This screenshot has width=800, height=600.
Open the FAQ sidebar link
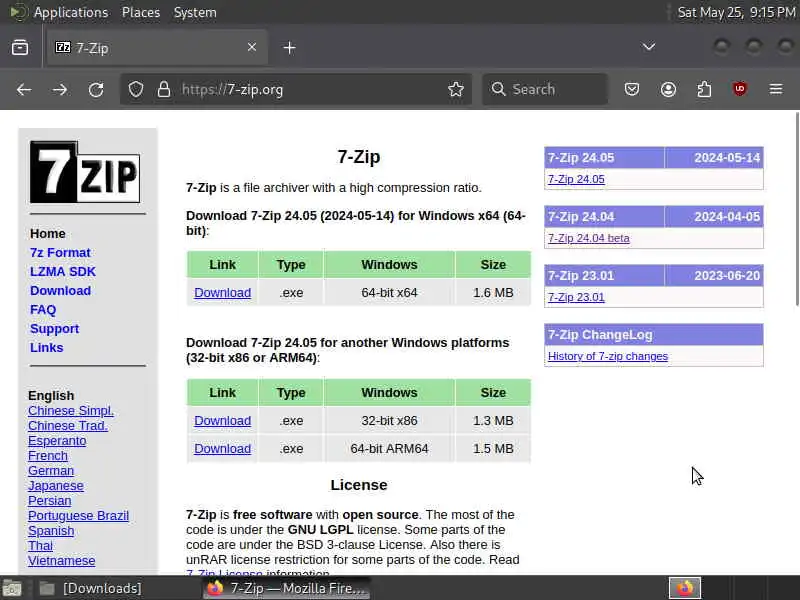[x=43, y=310]
